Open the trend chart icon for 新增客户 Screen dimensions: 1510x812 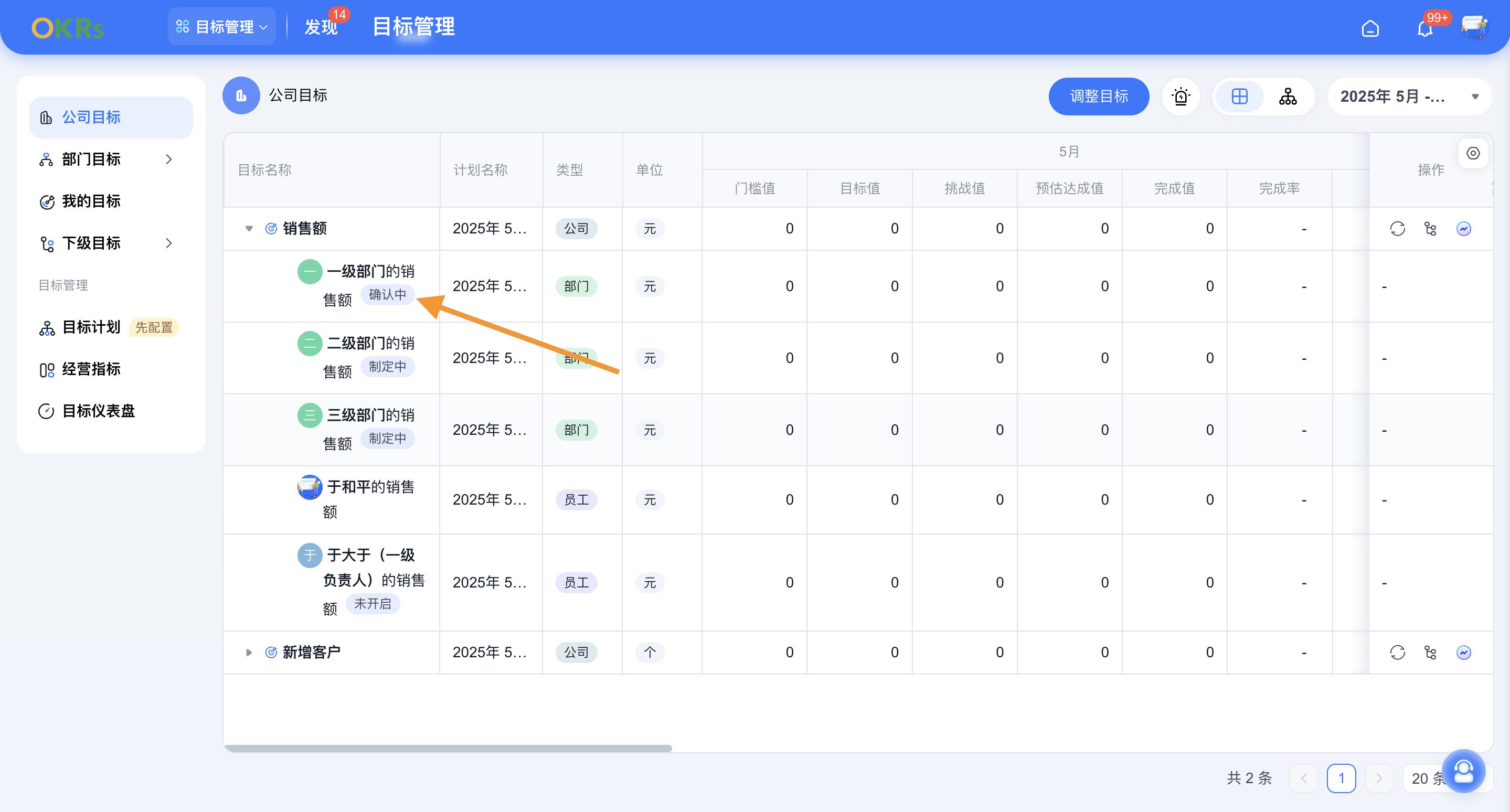tap(1464, 652)
